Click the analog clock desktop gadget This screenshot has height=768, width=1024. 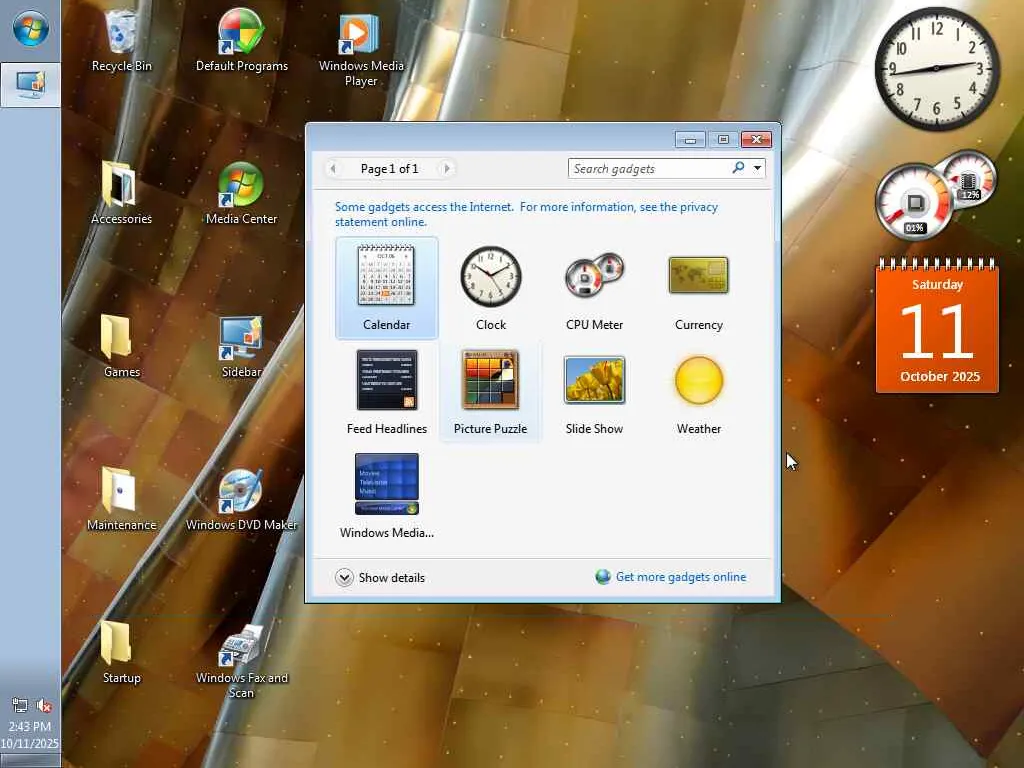click(936, 68)
